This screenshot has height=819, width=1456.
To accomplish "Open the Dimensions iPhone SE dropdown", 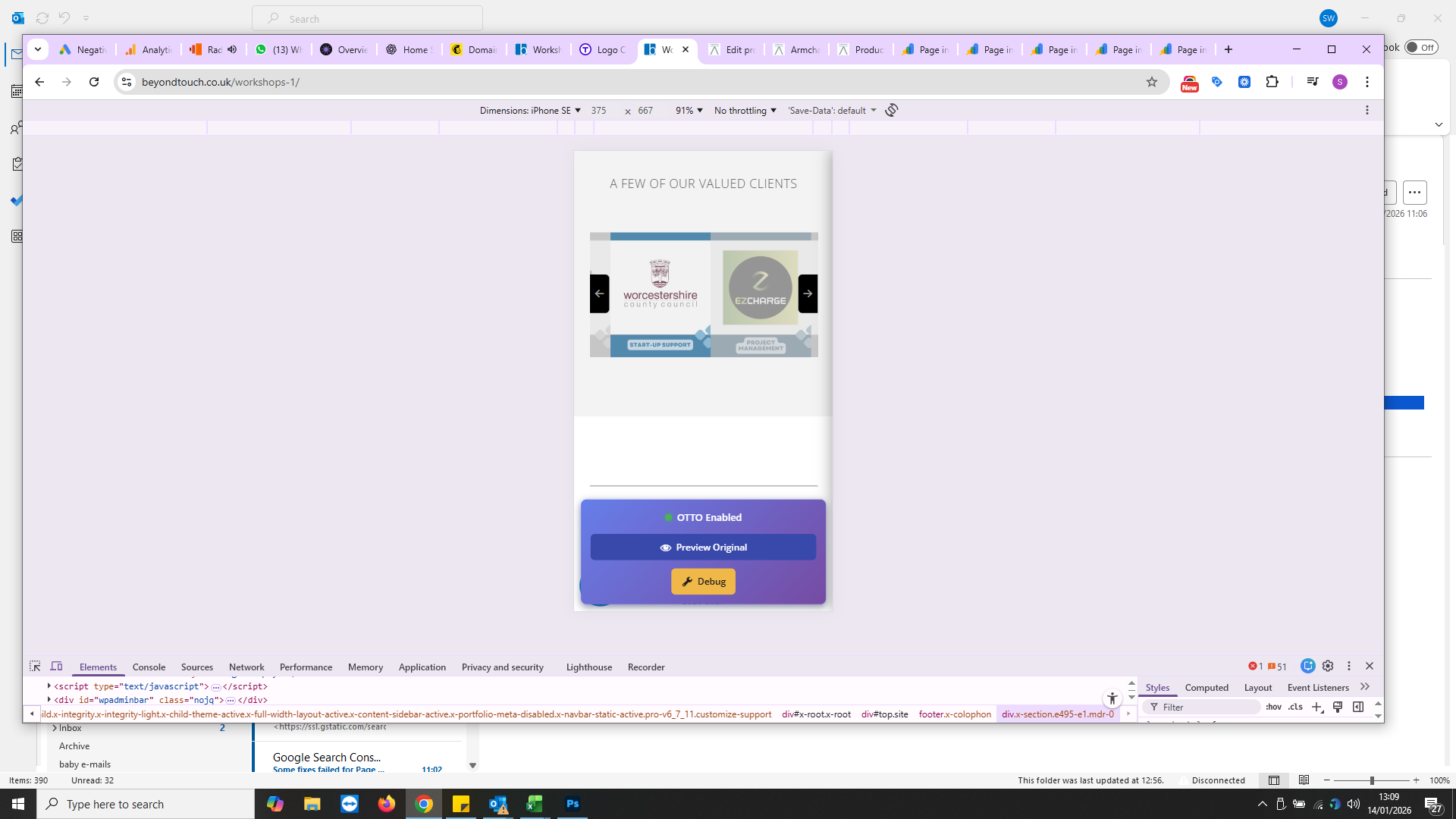I will tap(530, 111).
